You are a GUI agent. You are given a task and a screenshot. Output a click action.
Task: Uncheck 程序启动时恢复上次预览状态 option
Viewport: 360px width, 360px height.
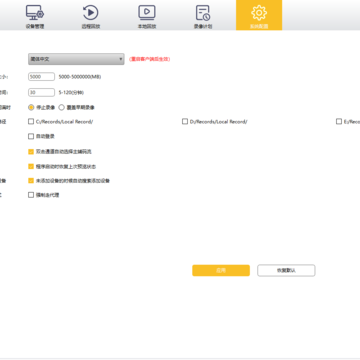(x=31, y=166)
